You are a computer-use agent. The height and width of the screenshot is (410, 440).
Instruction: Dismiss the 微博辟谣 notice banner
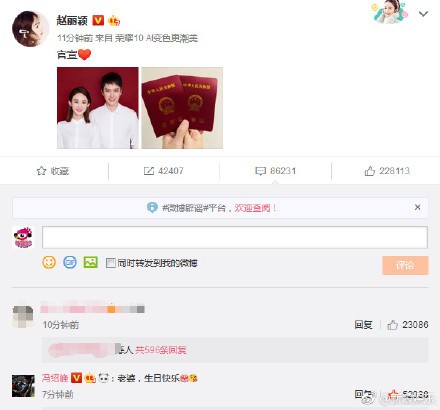pos(417,207)
